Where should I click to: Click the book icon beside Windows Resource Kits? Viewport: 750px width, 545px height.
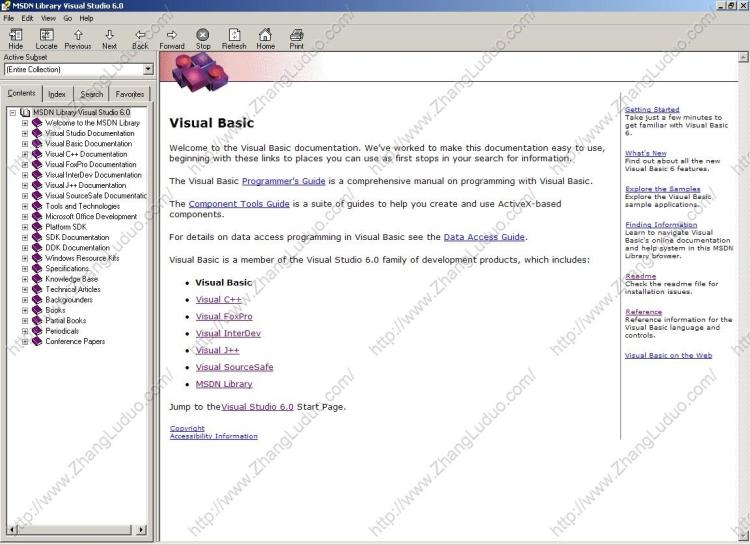tap(37, 258)
